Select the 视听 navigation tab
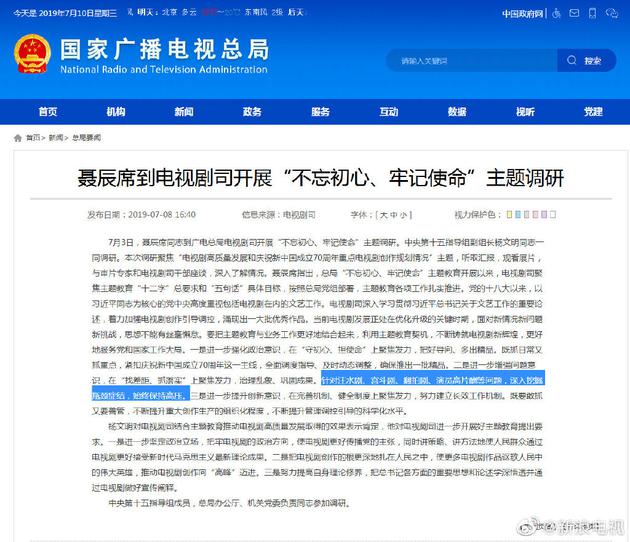 (x=525, y=112)
